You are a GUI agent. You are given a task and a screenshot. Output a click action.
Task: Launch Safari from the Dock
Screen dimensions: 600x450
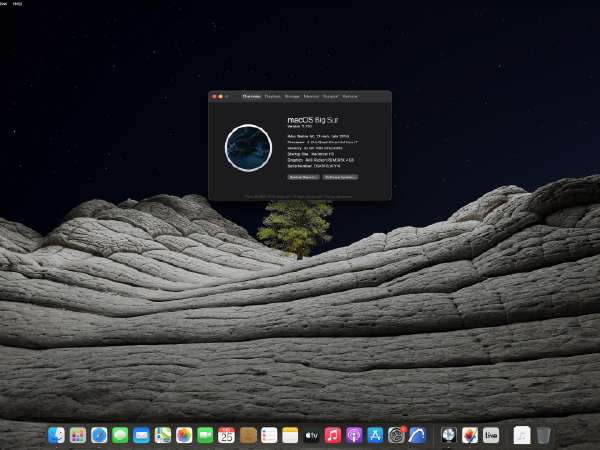coord(99,435)
